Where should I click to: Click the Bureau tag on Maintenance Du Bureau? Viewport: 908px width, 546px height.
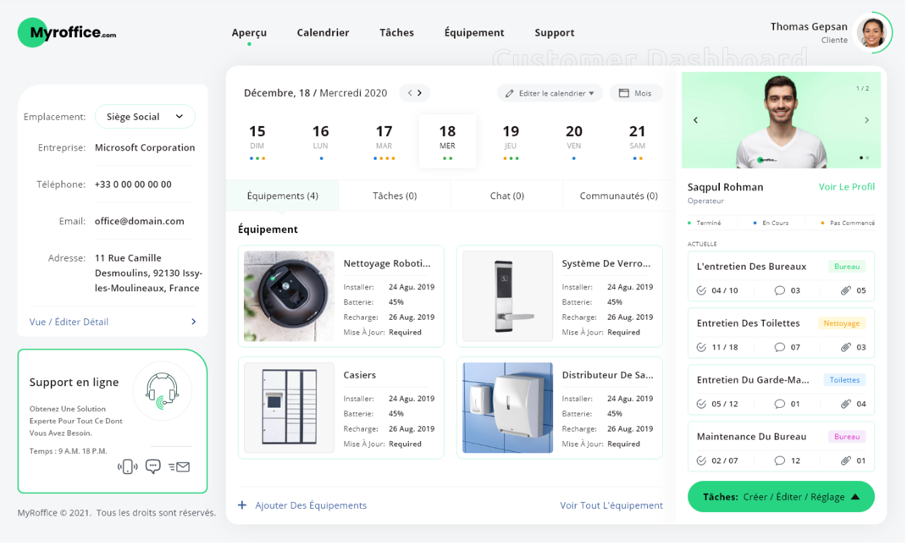(x=847, y=438)
